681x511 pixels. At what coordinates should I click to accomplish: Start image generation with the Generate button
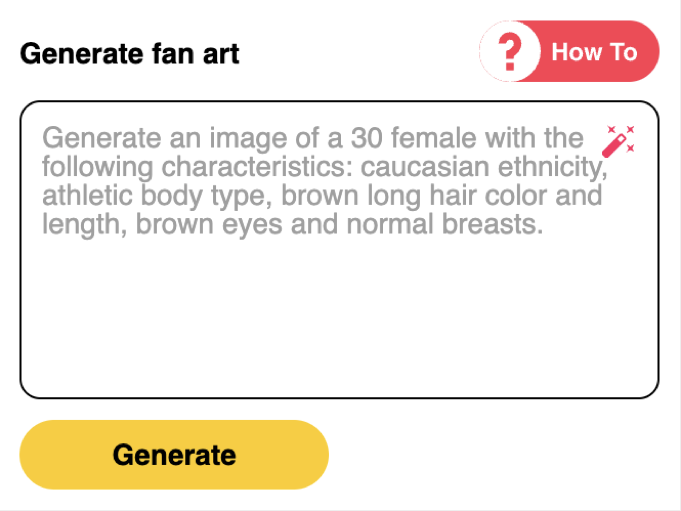pos(174,455)
